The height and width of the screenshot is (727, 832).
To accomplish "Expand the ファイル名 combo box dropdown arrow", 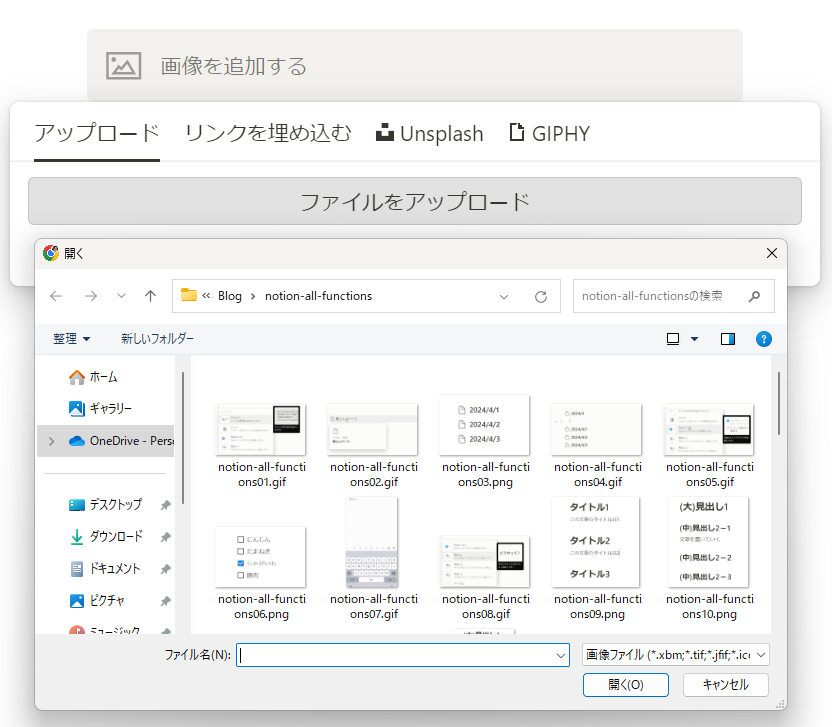I will (561, 655).
